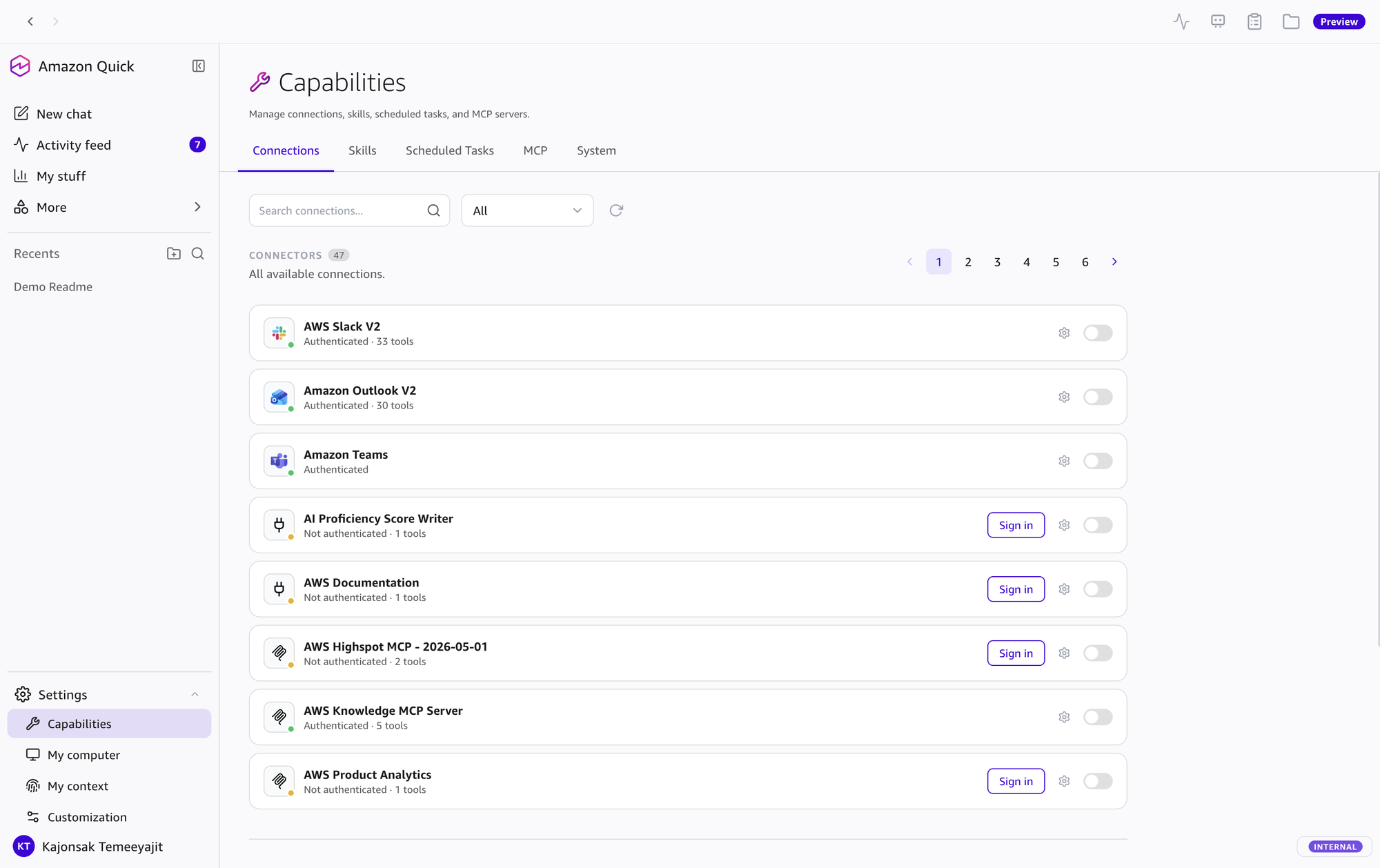Toggle AI Proficiency Score Writer connector

click(x=1098, y=525)
